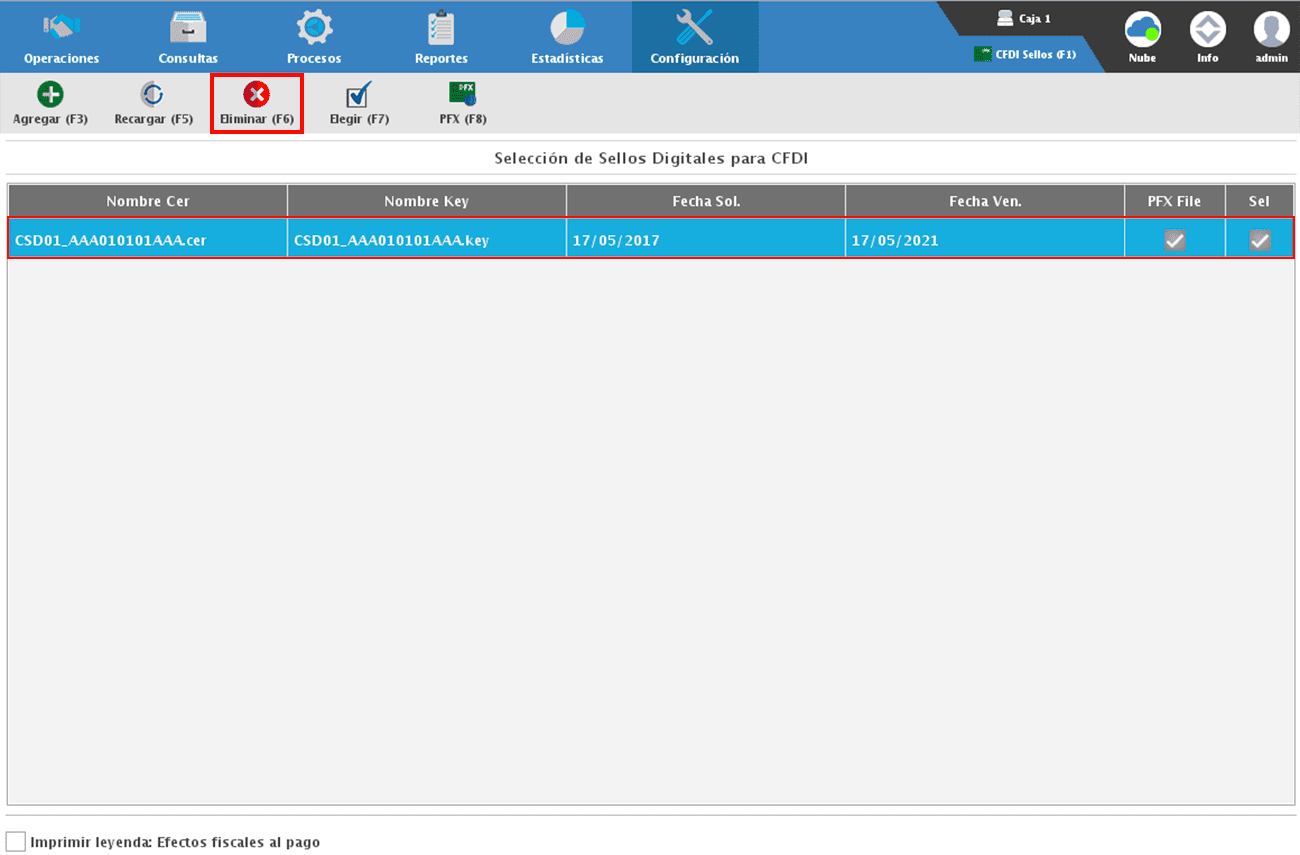Screen dimensions: 1300x855
Task: Select the CSD01_AAA010101AAA.cer row
Action: tap(148, 240)
